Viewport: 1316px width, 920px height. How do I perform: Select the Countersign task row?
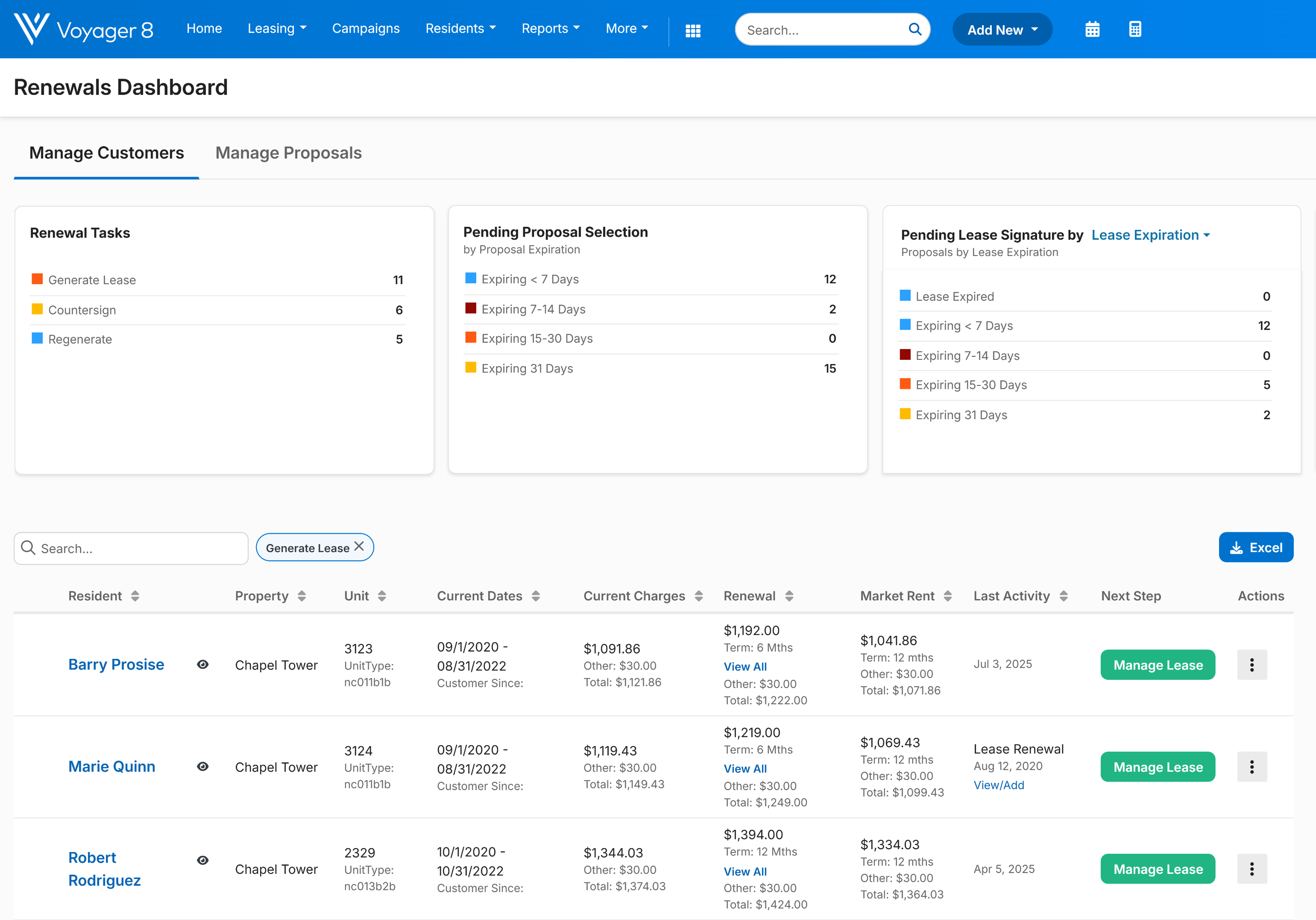[218, 310]
